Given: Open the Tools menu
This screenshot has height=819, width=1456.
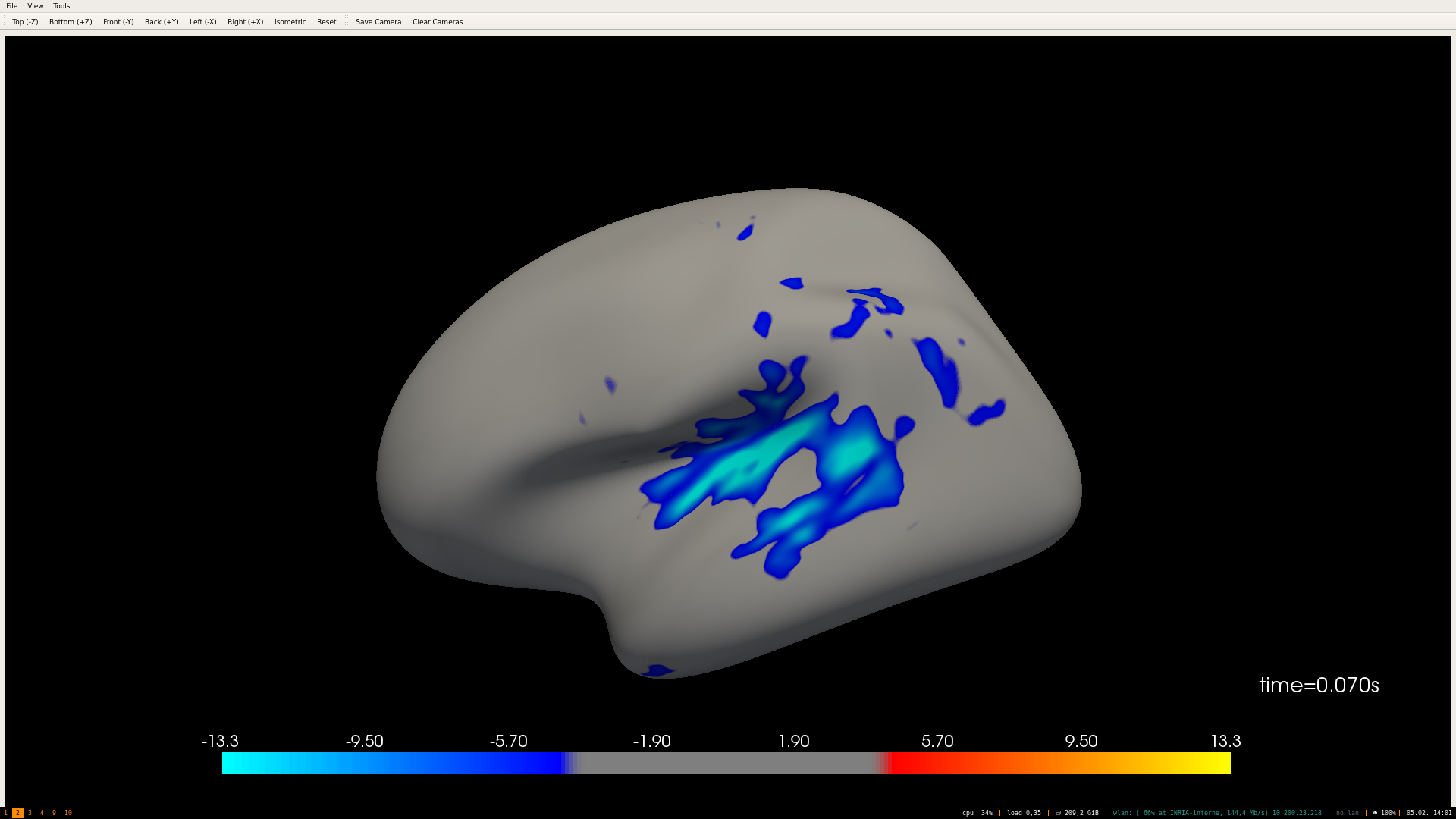Looking at the screenshot, I should (61, 6).
